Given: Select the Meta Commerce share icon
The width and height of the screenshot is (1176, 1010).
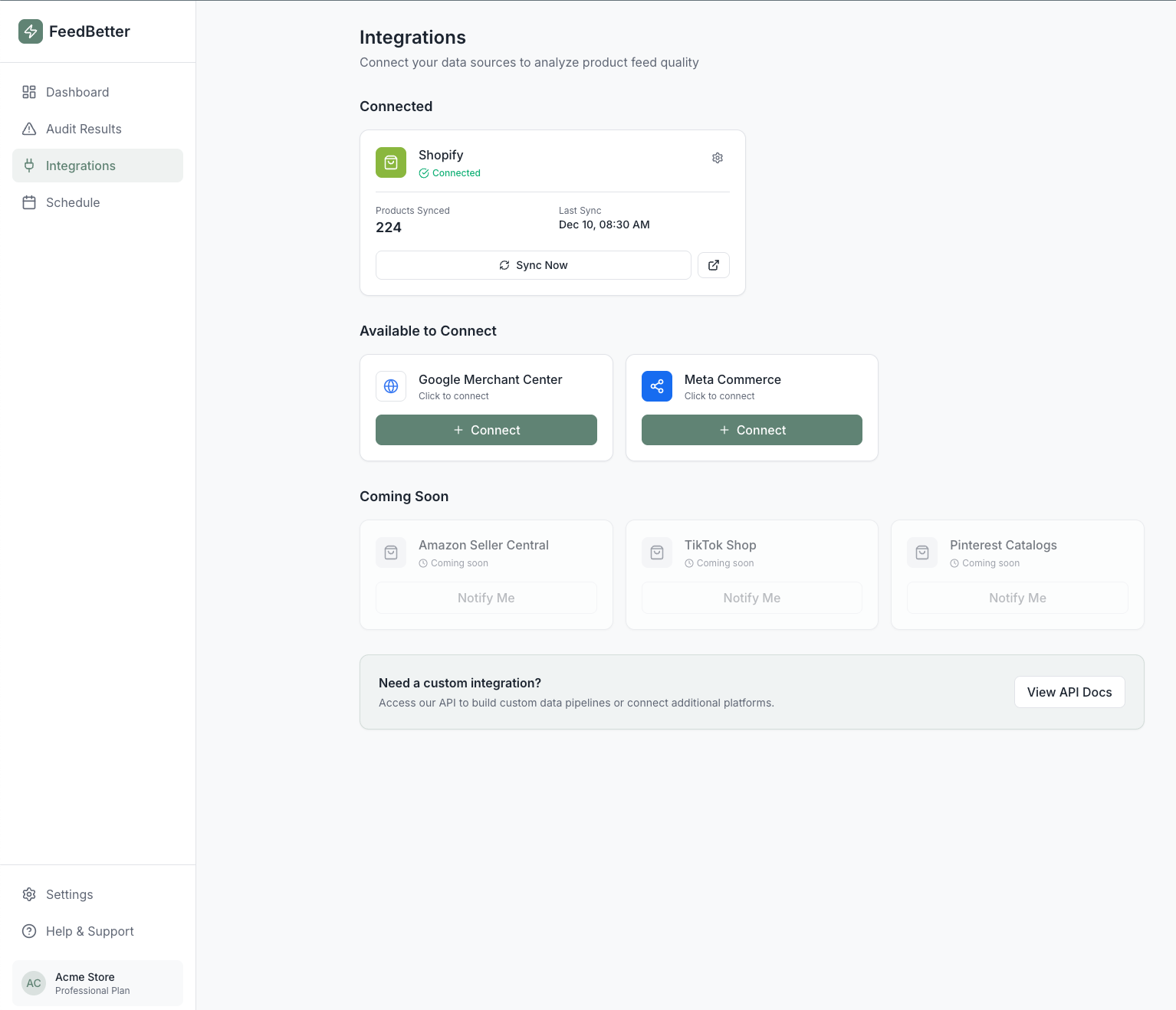Looking at the screenshot, I should pyautogui.click(x=657, y=386).
